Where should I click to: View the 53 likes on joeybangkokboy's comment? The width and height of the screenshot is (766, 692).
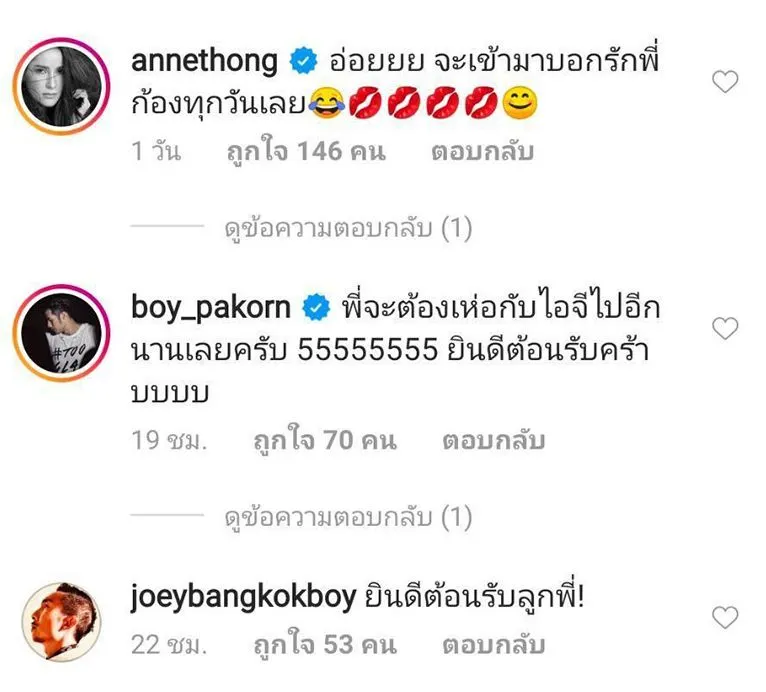click(x=325, y=644)
